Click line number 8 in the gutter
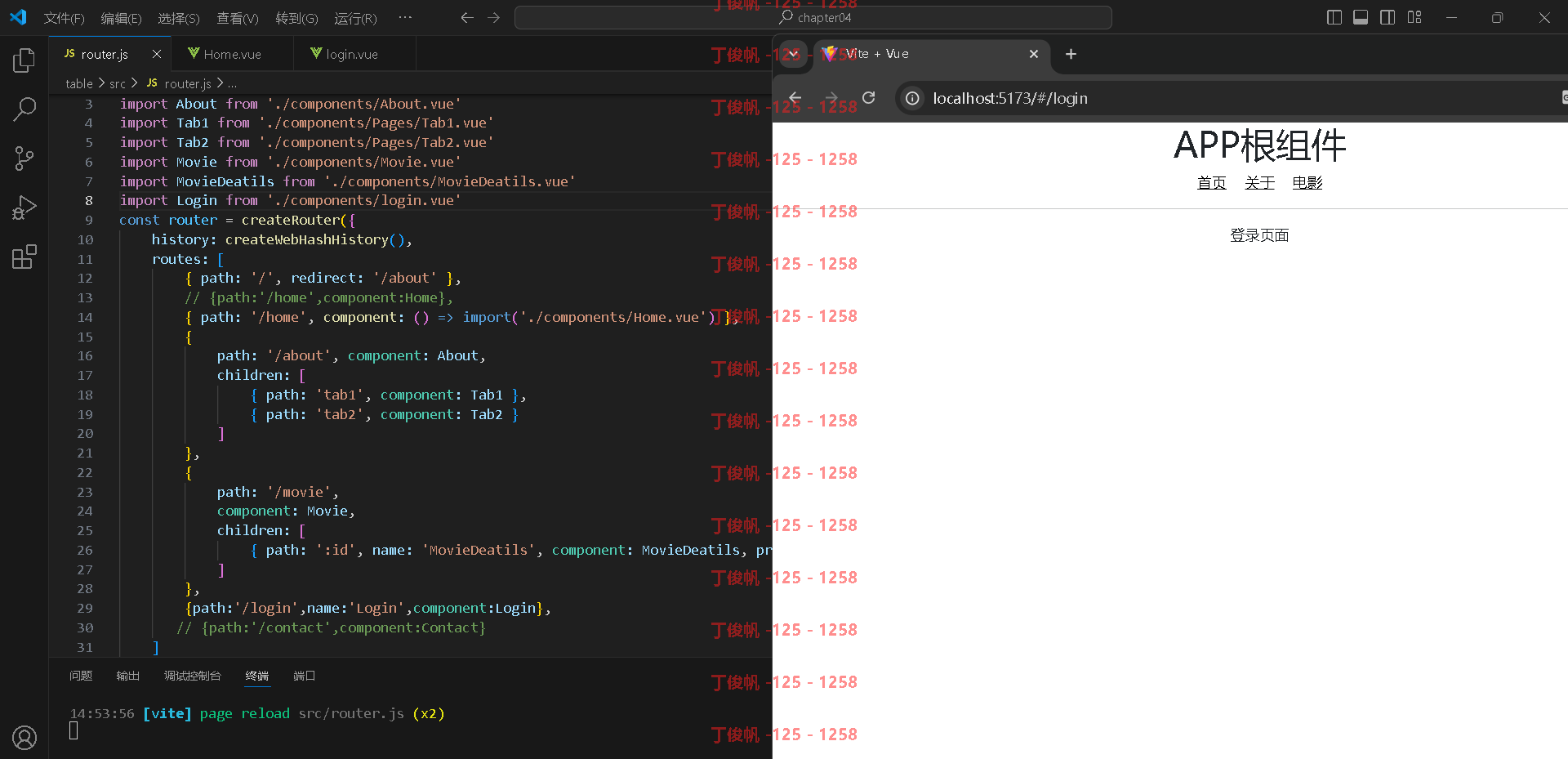1568x759 pixels. [x=89, y=200]
